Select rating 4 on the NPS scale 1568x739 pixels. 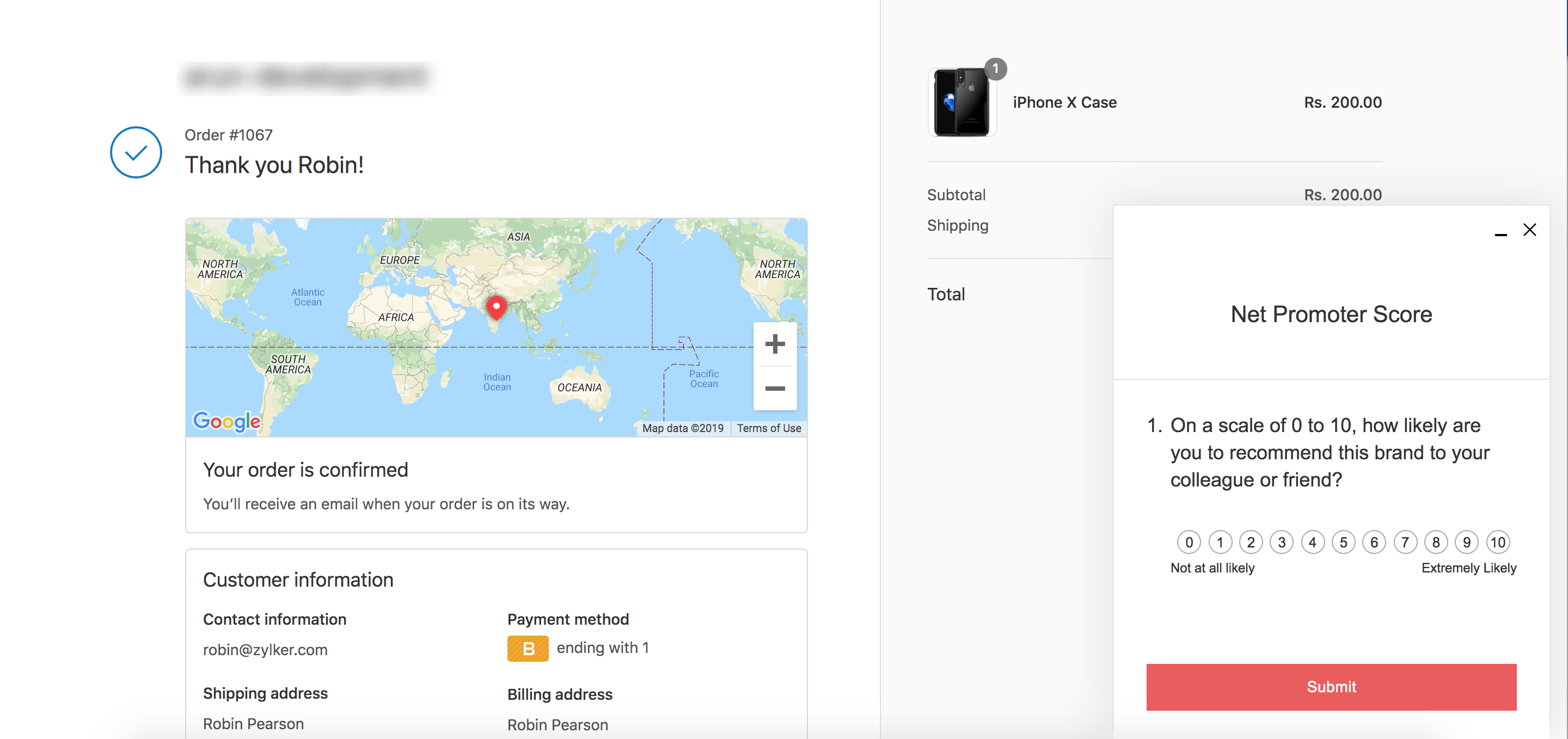[1312, 542]
